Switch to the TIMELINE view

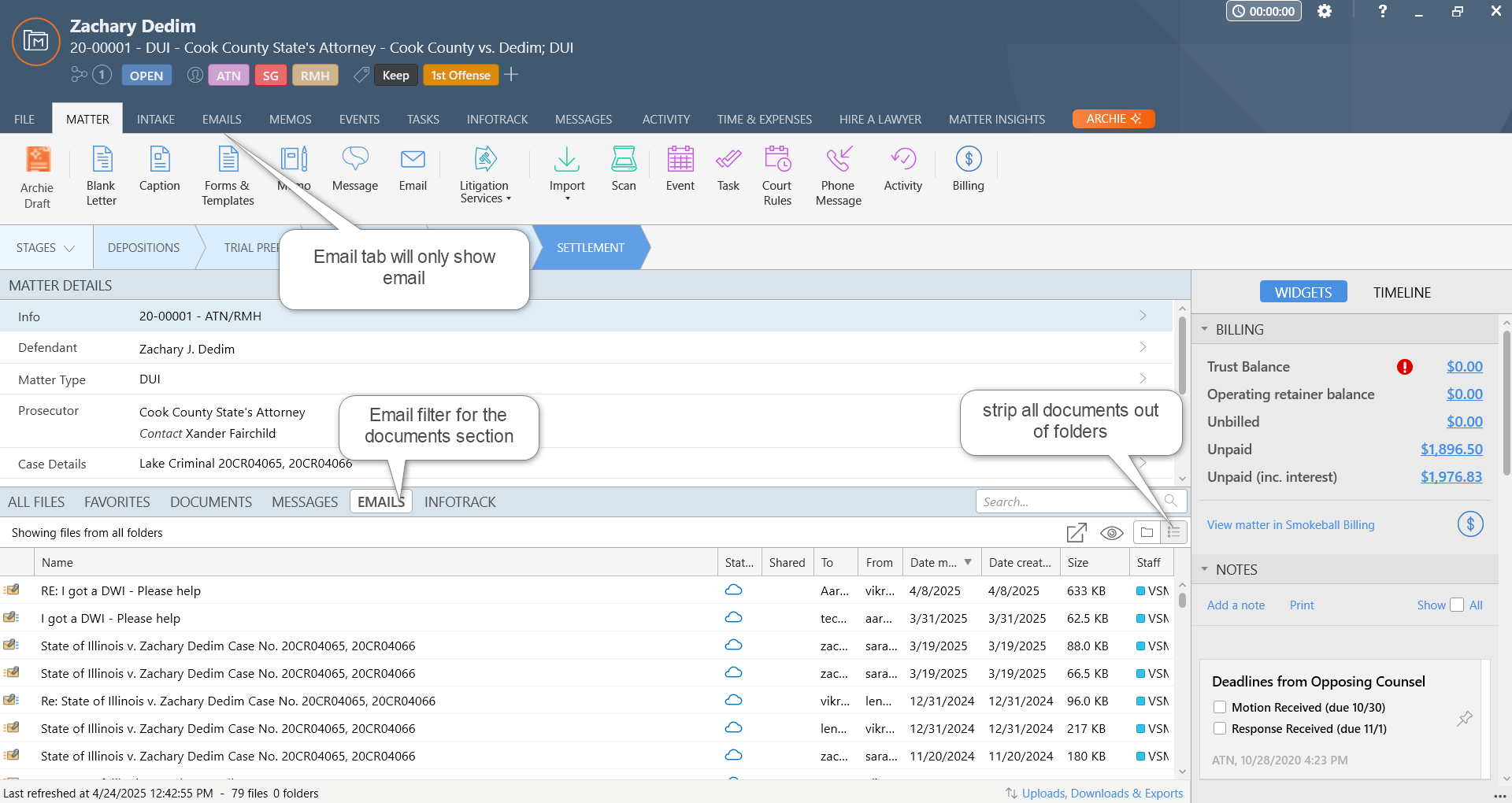click(x=1403, y=292)
